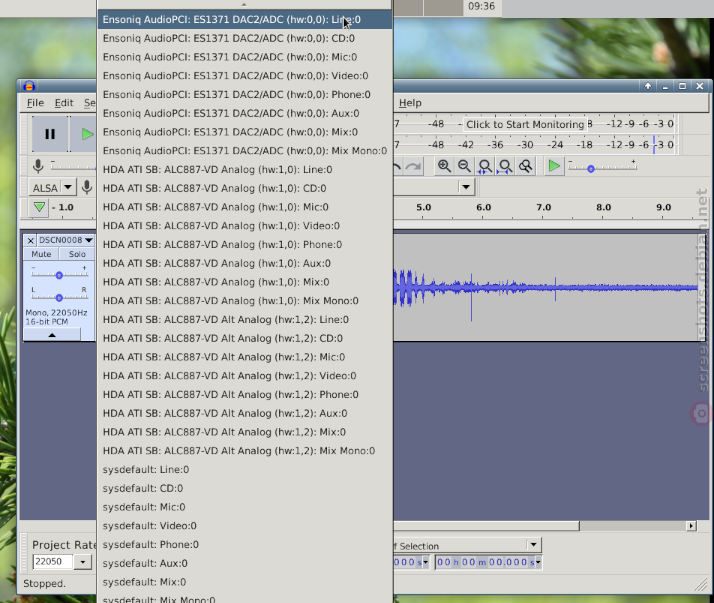
Task: Select sysdefault: Phone:0 entry
Action: (245, 544)
